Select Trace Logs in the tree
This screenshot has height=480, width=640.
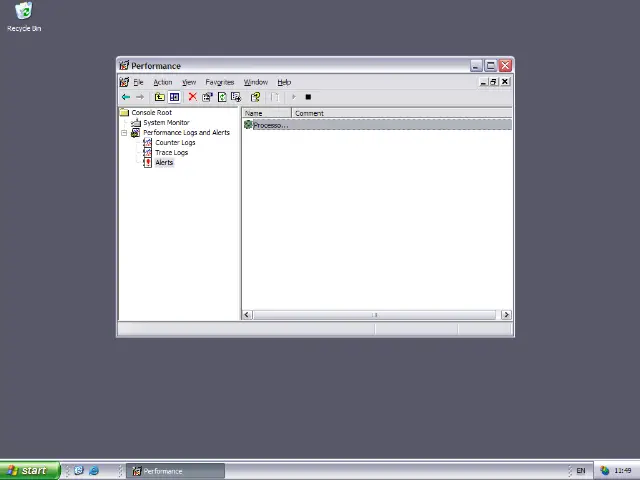tap(171, 153)
